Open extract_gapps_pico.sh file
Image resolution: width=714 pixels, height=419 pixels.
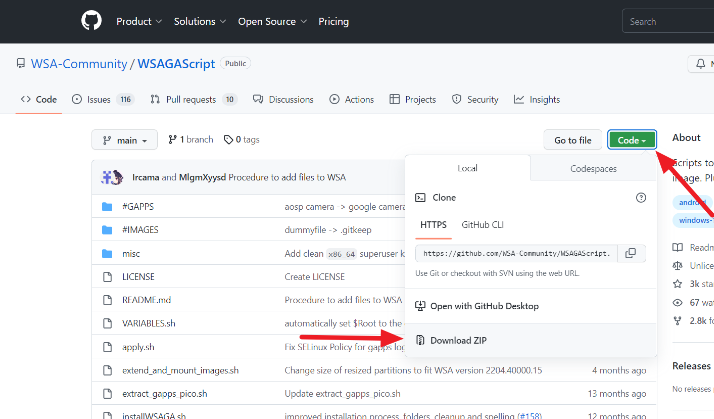(164, 393)
